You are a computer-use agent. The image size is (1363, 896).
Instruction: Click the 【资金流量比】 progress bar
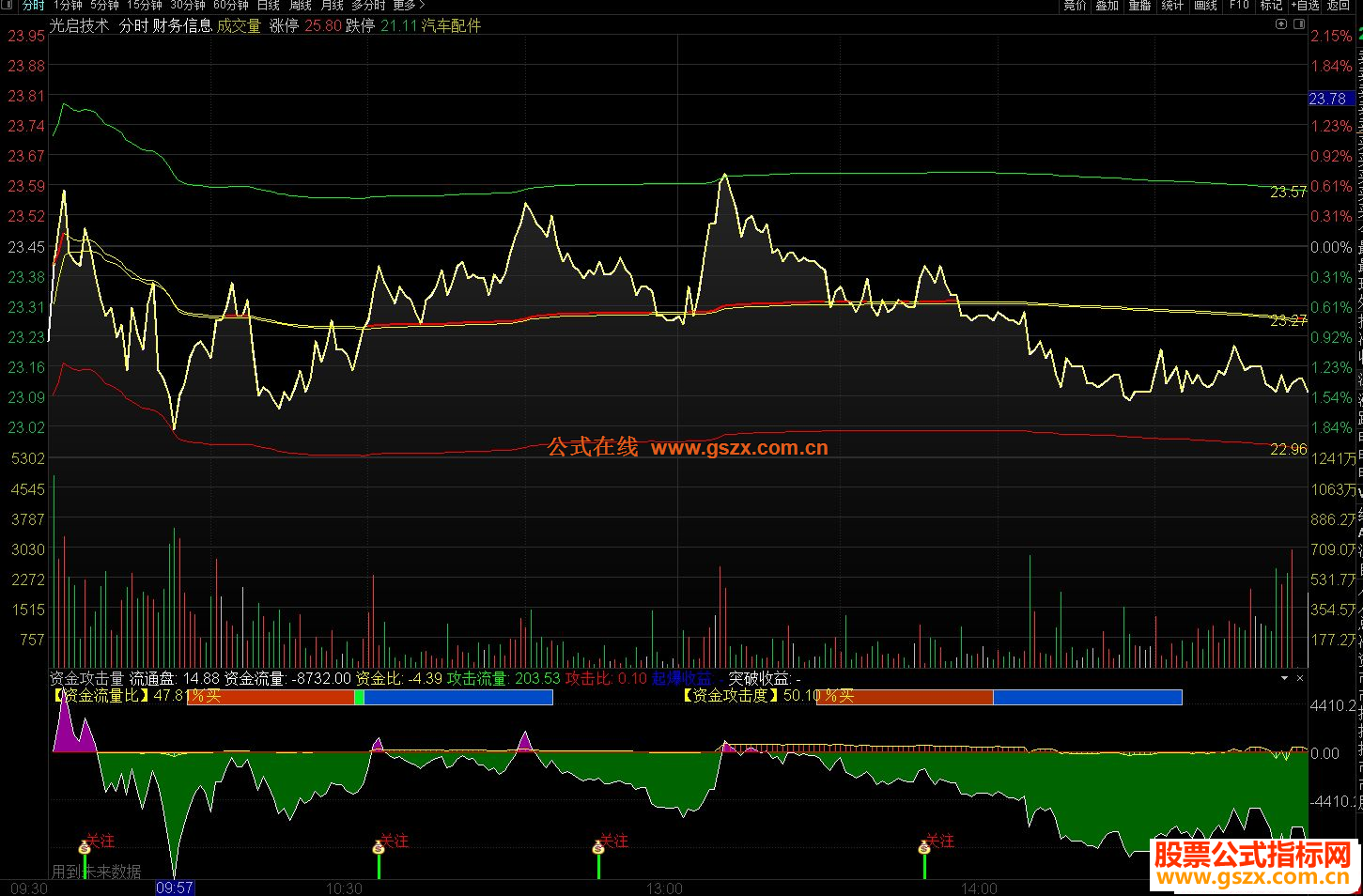pos(370,696)
